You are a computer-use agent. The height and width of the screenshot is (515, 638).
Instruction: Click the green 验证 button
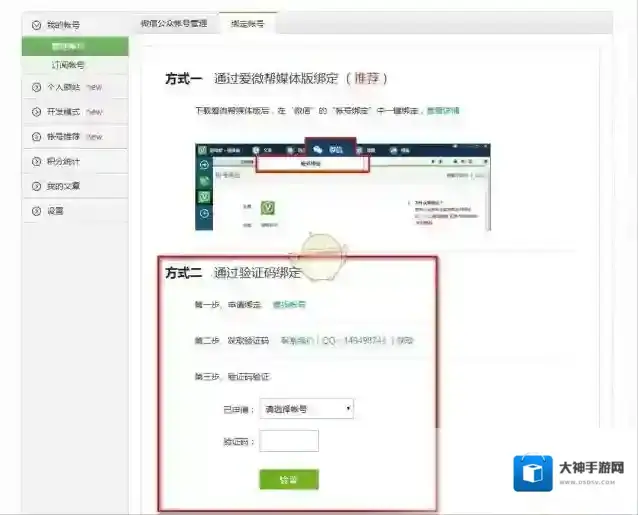[x=289, y=479]
